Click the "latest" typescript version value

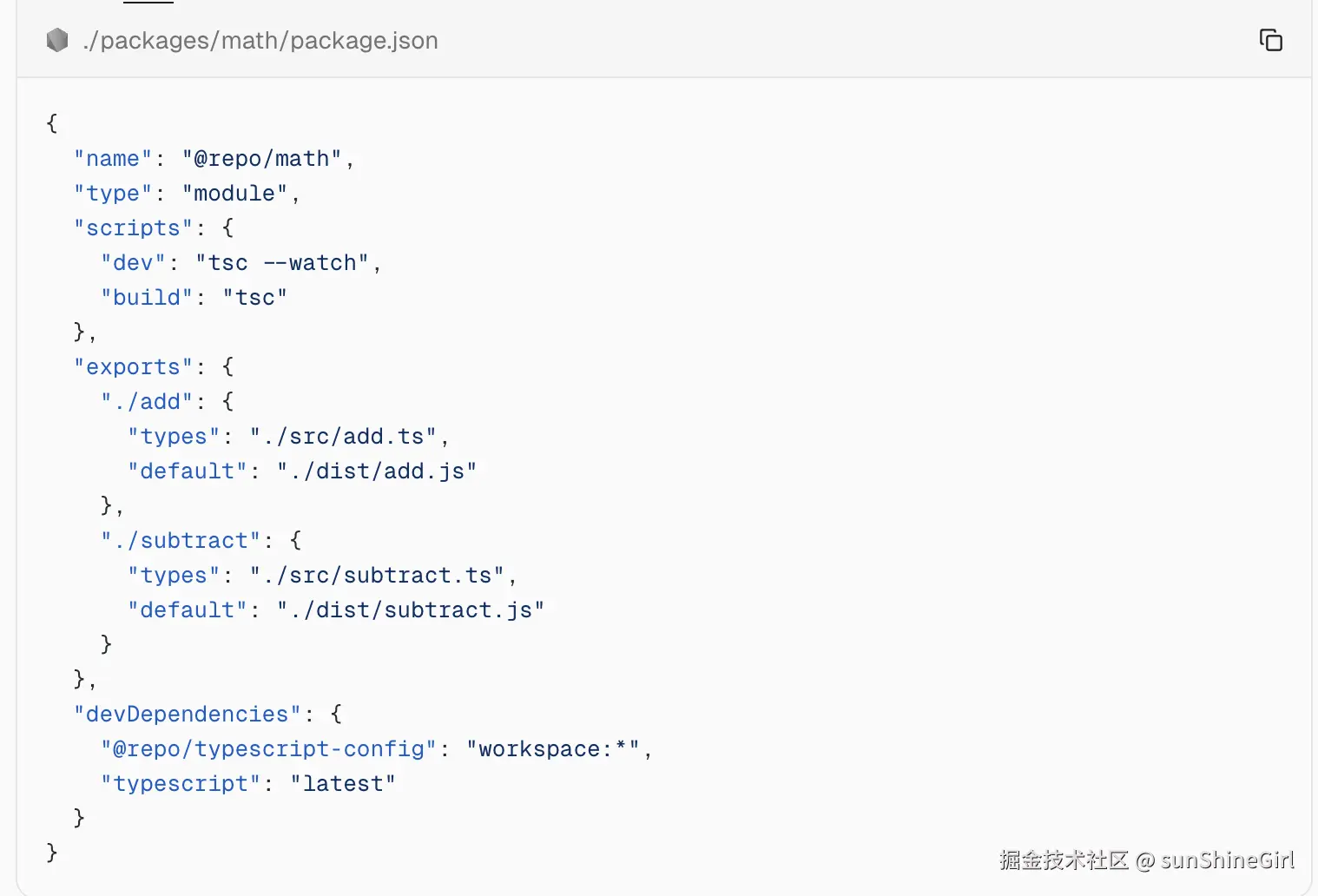click(x=343, y=784)
